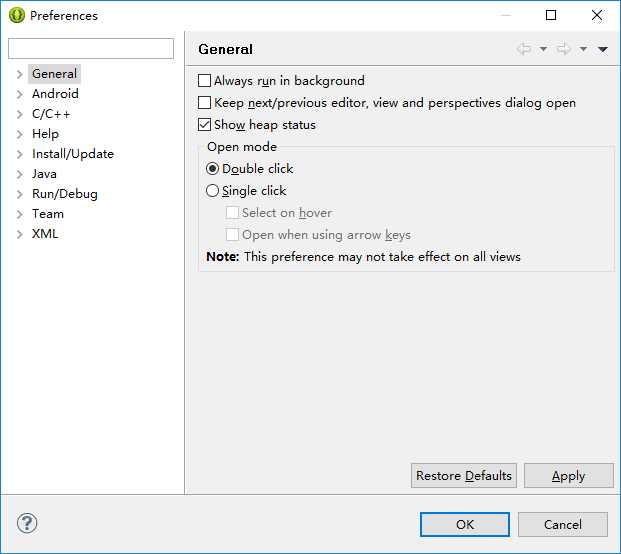Maximize the Preferences window
The width and height of the screenshot is (621, 554).
click(551, 15)
